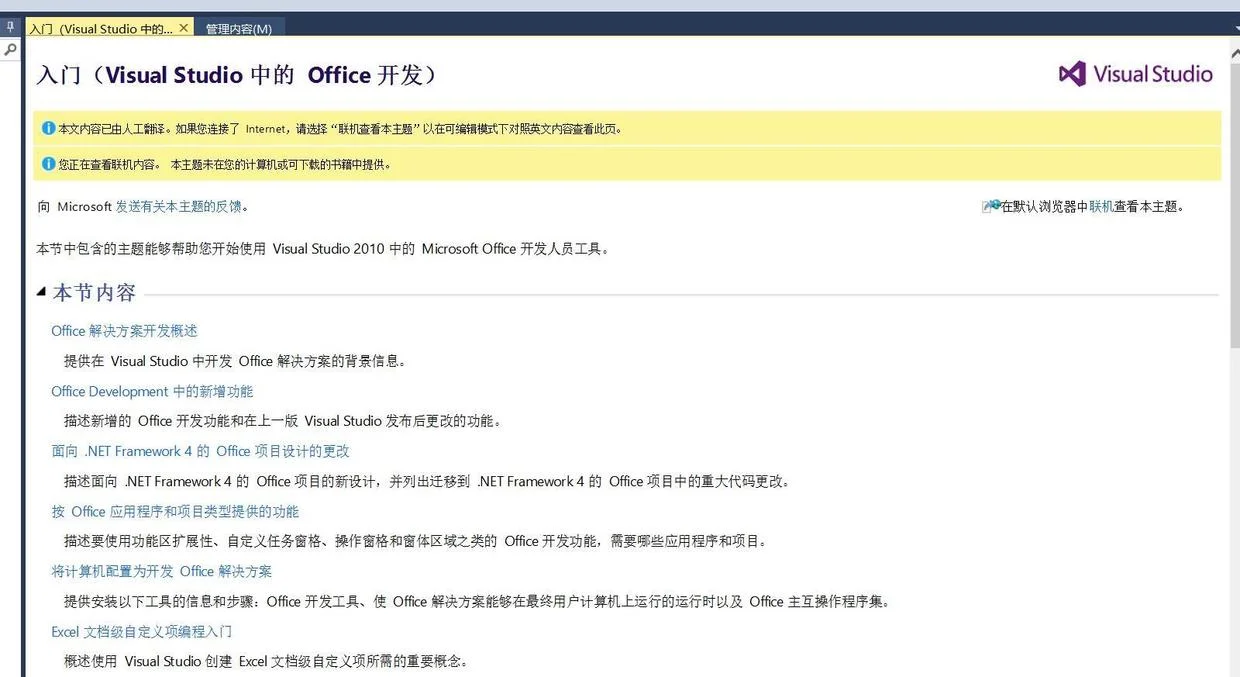Image resolution: width=1240 pixels, height=677 pixels.
Task: Click the pin icon in the left strip
Action: pyautogui.click(x=10, y=27)
